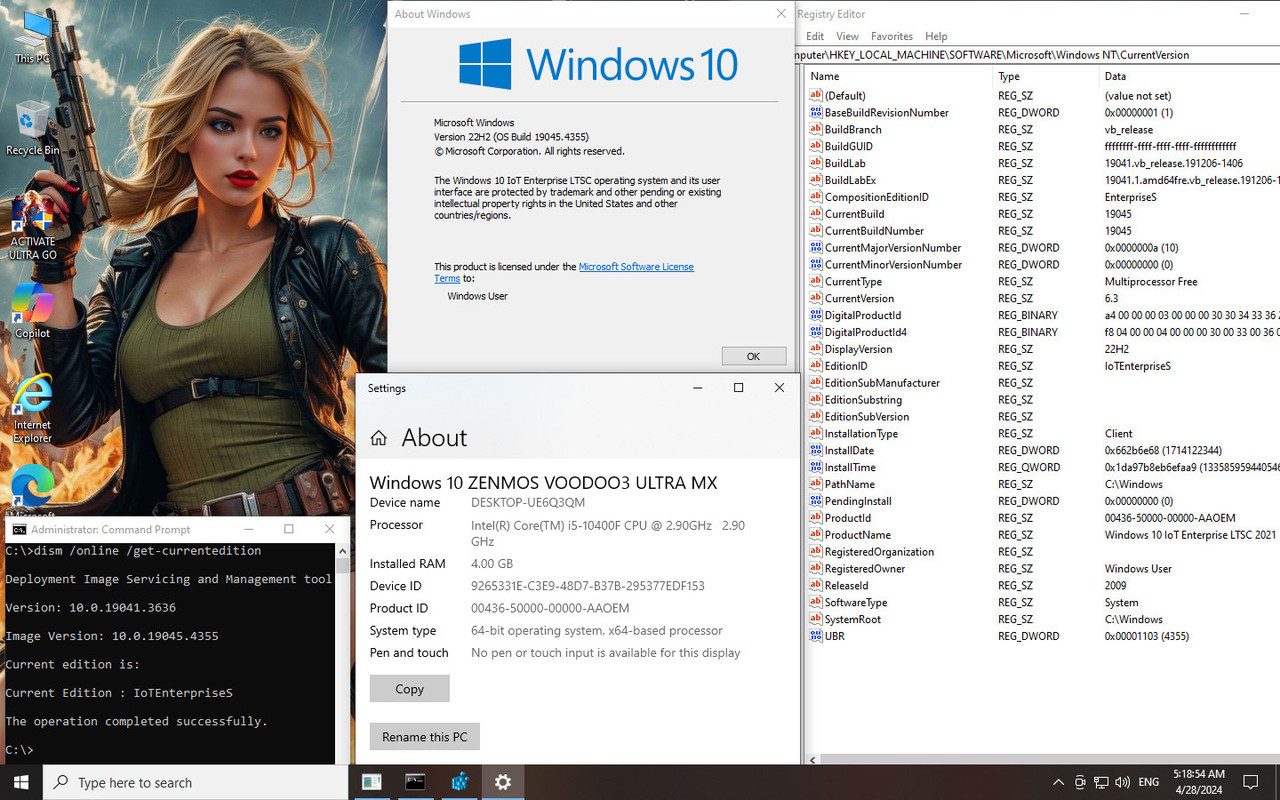Open Settings gear taskbar icon
Viewport: 1280px width, 800px height.
(x=503, y=782)
